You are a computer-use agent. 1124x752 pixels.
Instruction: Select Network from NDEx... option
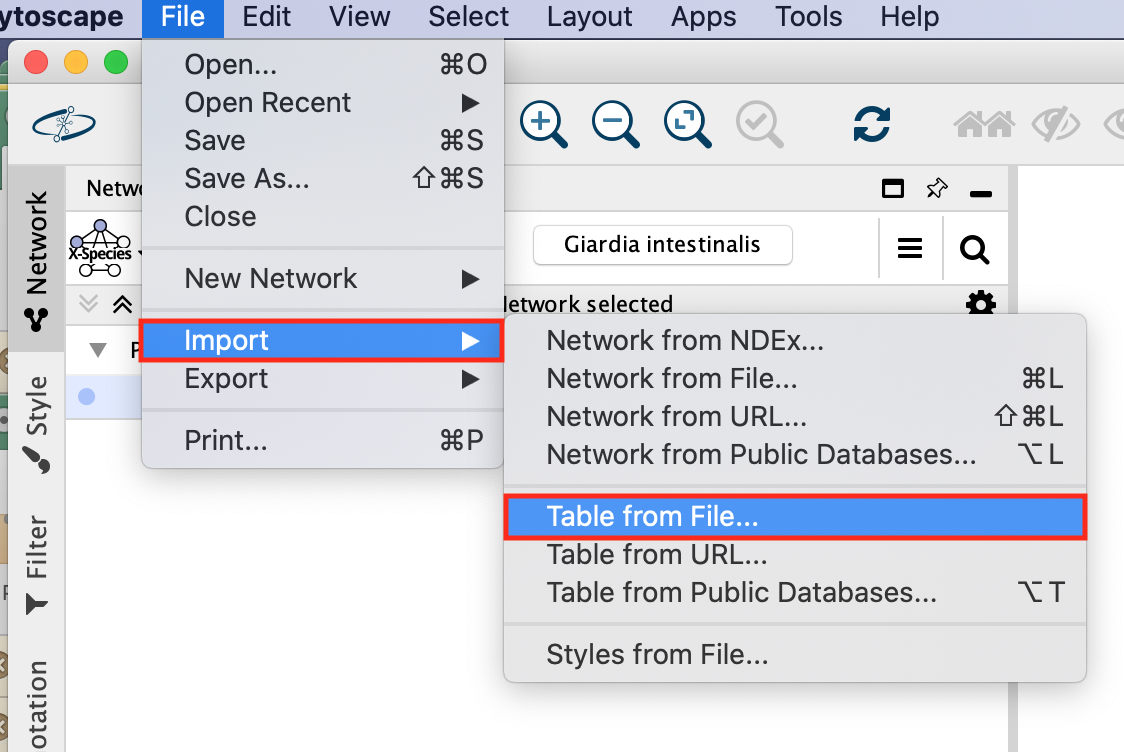685,341
